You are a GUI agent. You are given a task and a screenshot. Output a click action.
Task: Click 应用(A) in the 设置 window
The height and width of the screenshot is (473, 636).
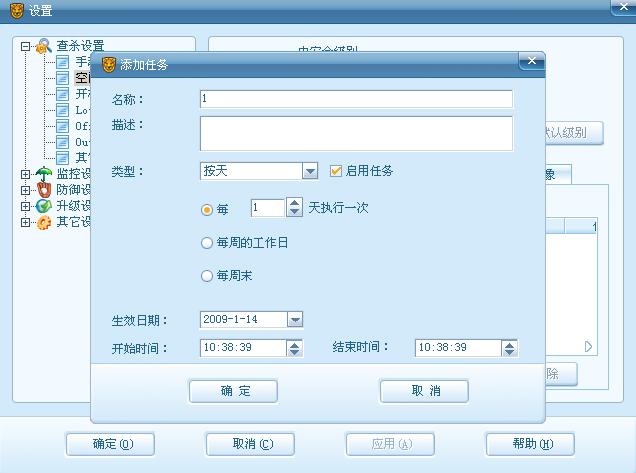tap(390, 444)
